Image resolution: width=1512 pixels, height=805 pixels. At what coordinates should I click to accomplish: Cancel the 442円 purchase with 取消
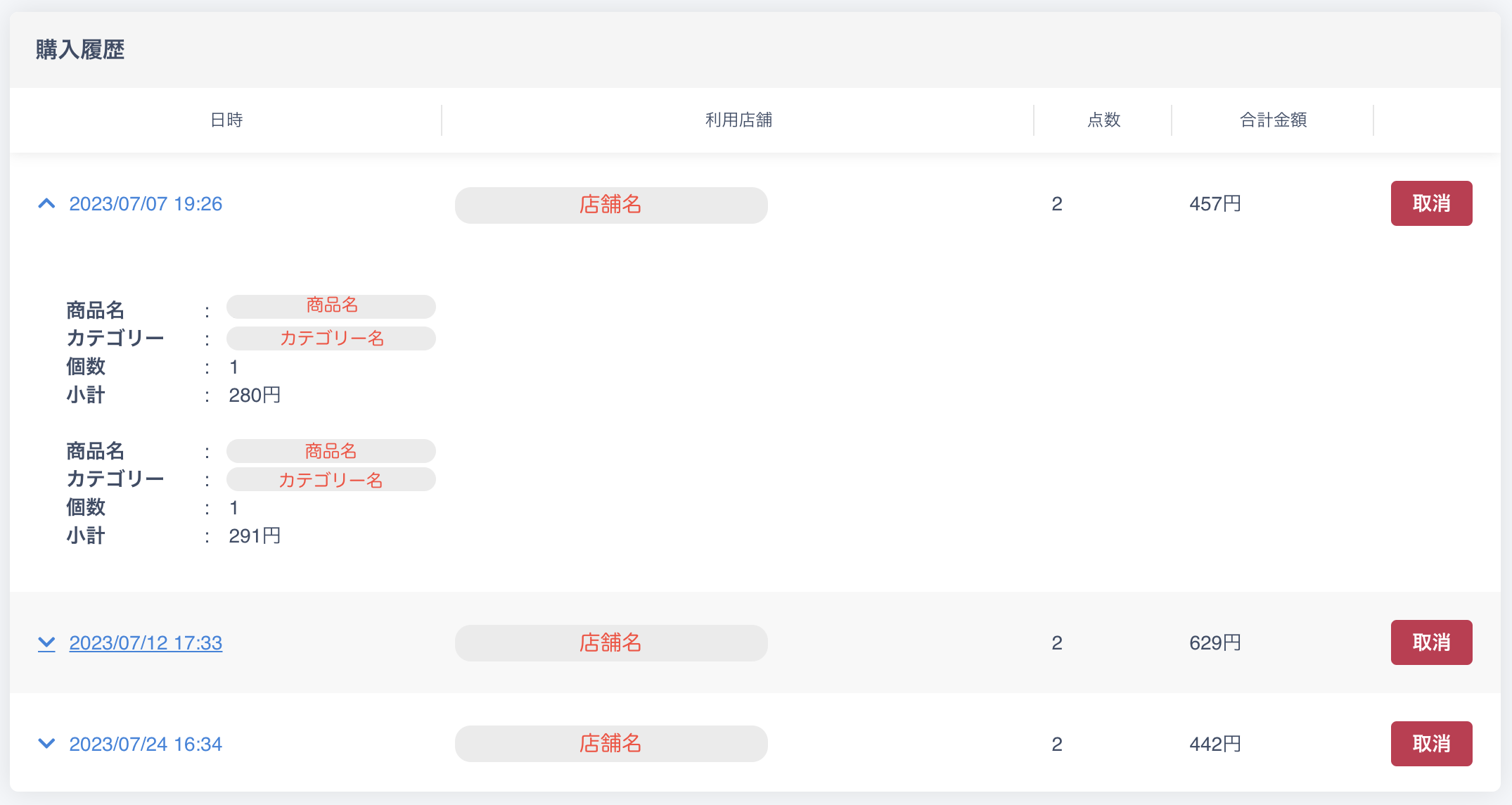pos(1430,744)
